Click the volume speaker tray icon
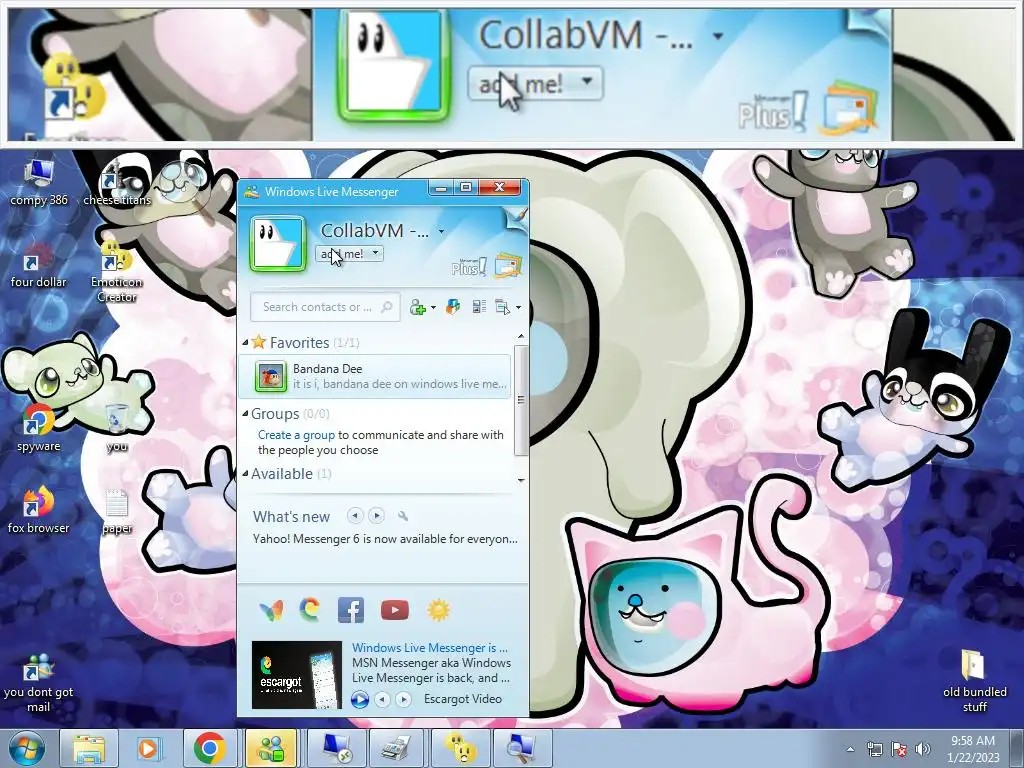The image size is (1024, 768). pyautogui.click(x=922, y=749)
